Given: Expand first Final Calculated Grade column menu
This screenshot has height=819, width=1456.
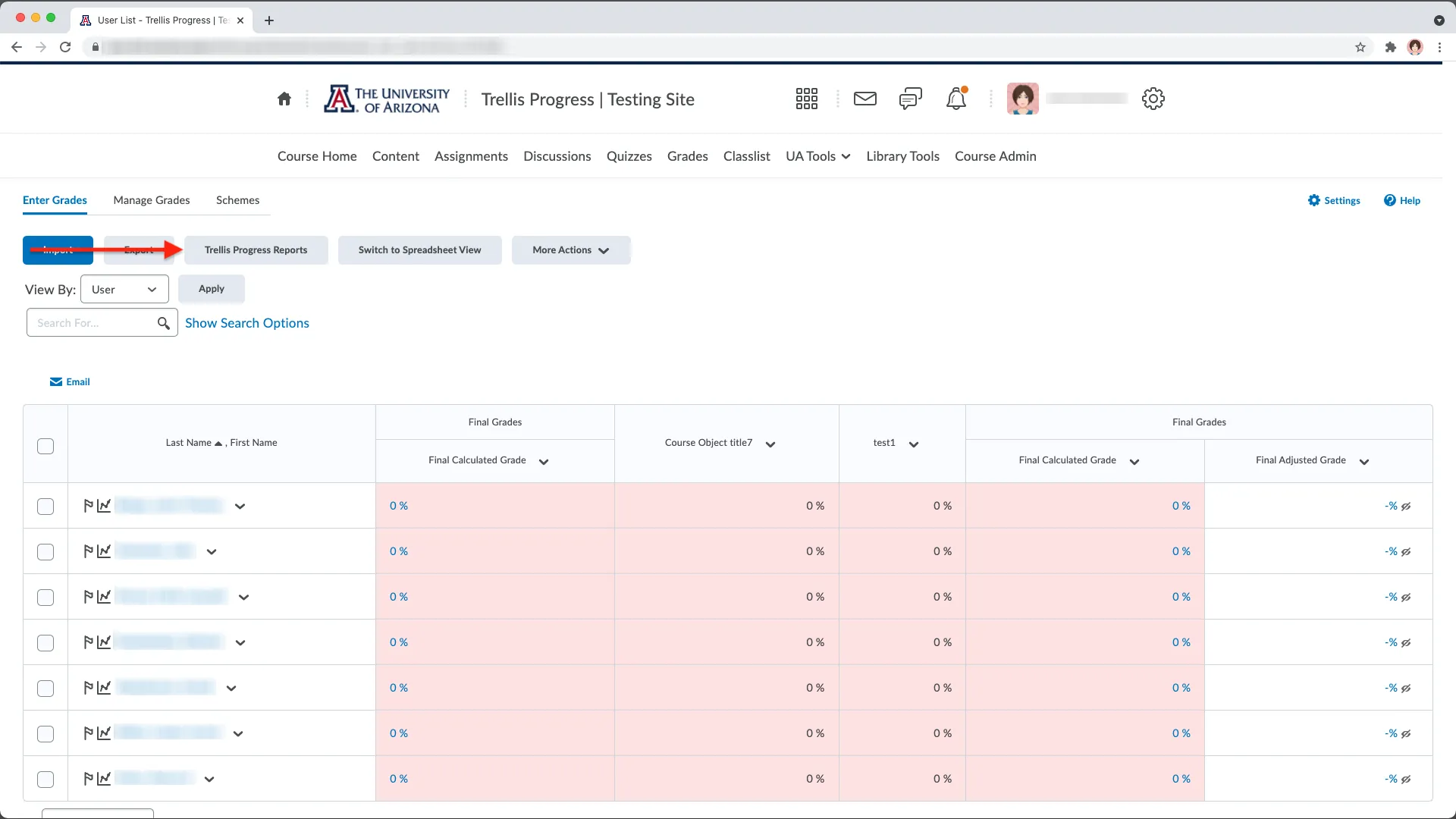Looking at the screenshot, I should pyautogui.click(x=544, y=462).
